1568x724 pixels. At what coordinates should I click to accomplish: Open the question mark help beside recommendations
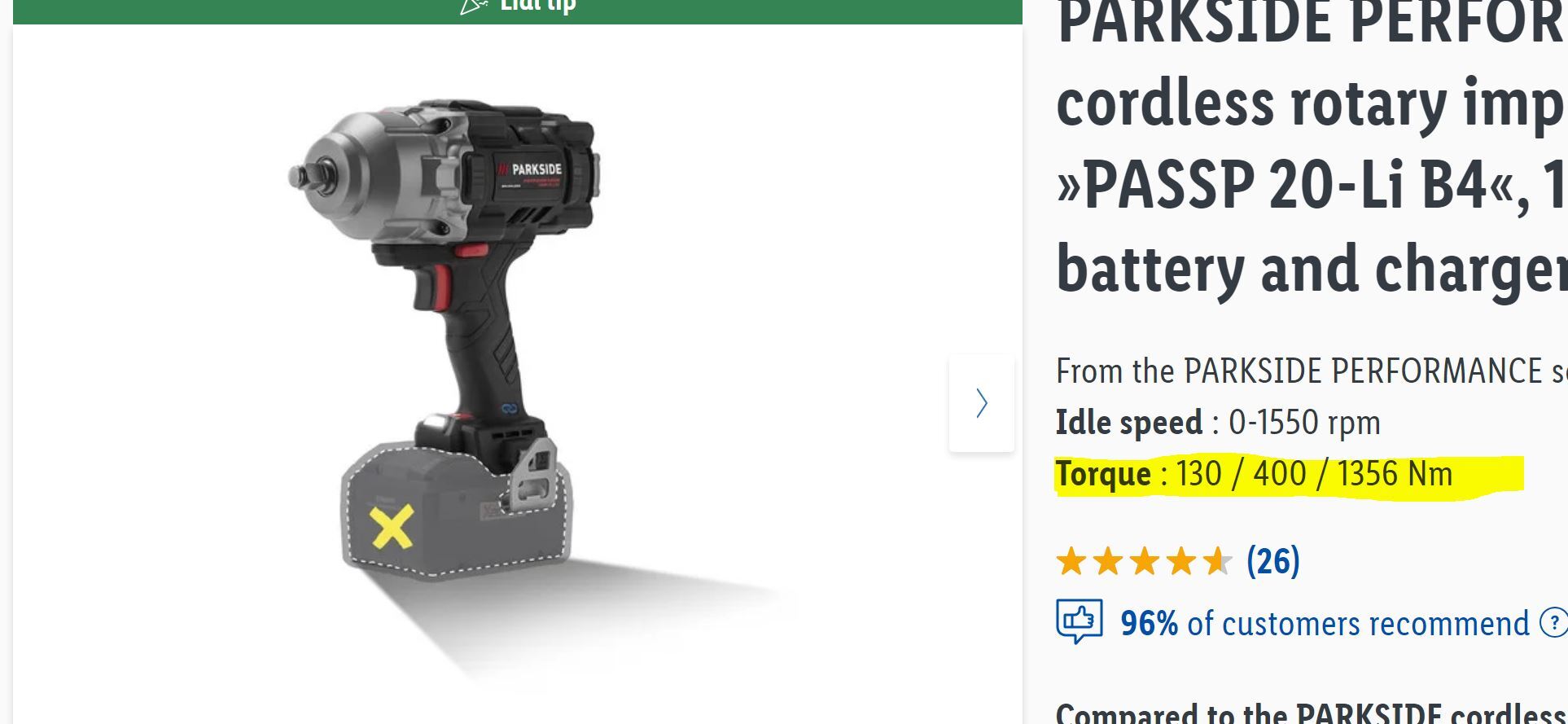point(1554,623)
